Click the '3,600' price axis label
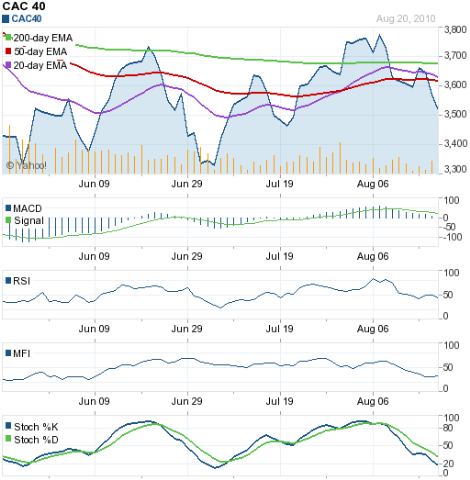 [x=455, y=85]
